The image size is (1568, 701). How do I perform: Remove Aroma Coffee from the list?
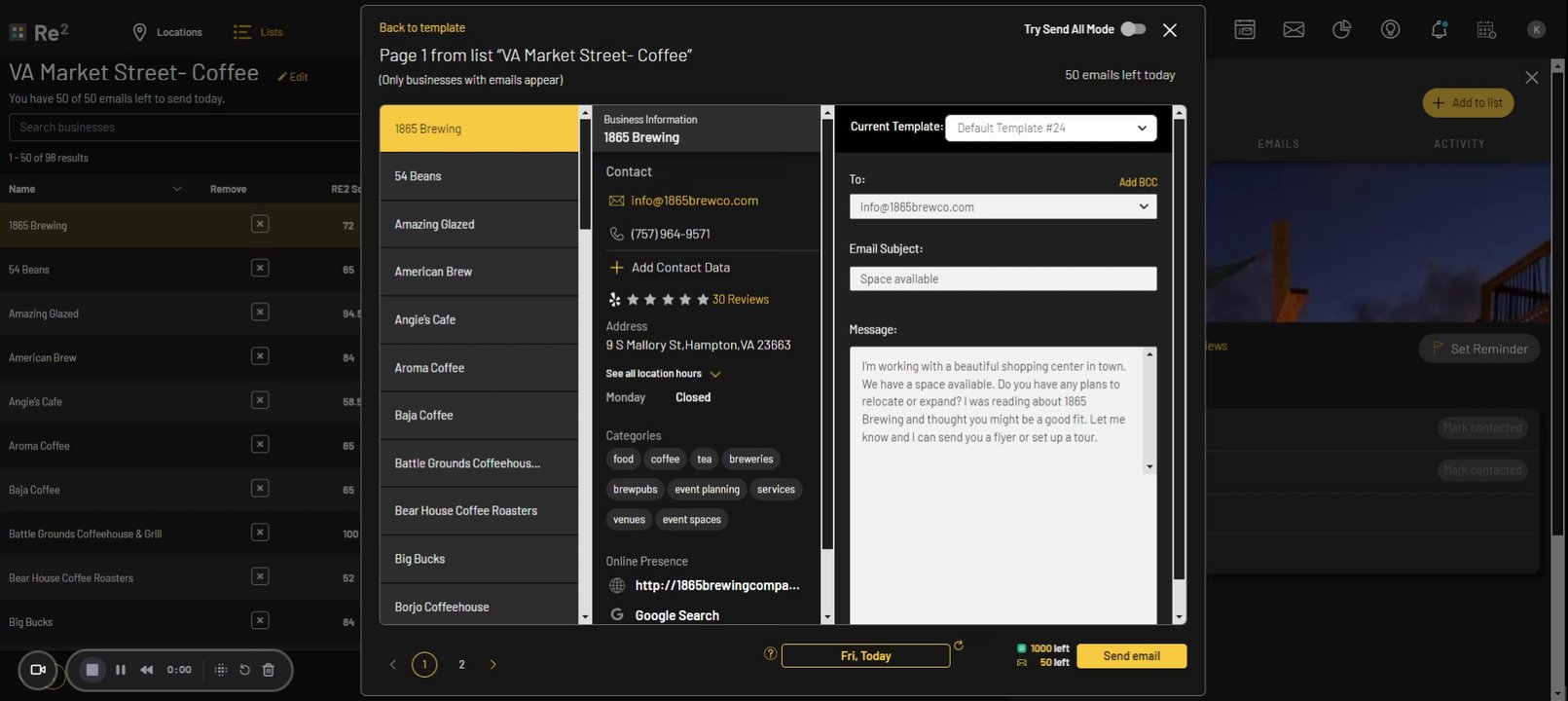(260, 444)
